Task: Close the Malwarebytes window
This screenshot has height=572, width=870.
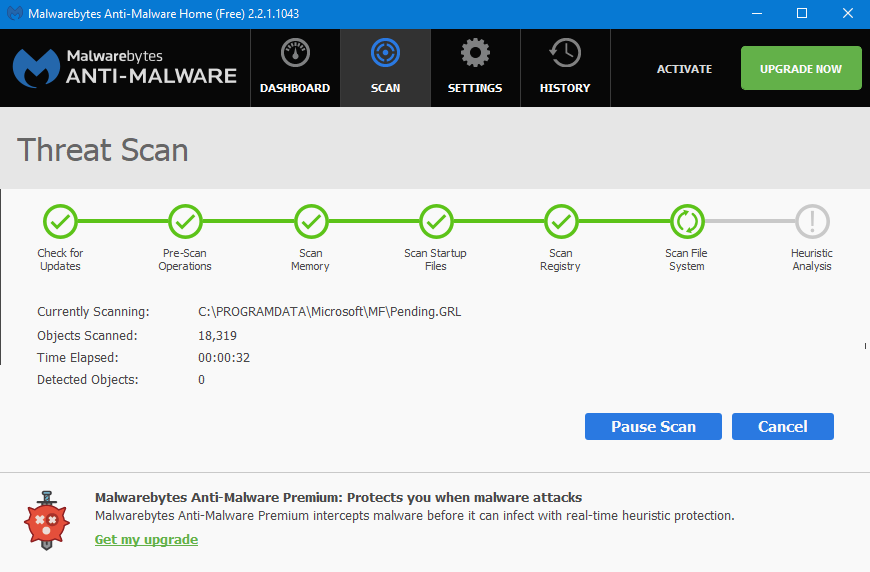Action: (x=848, y=13)
